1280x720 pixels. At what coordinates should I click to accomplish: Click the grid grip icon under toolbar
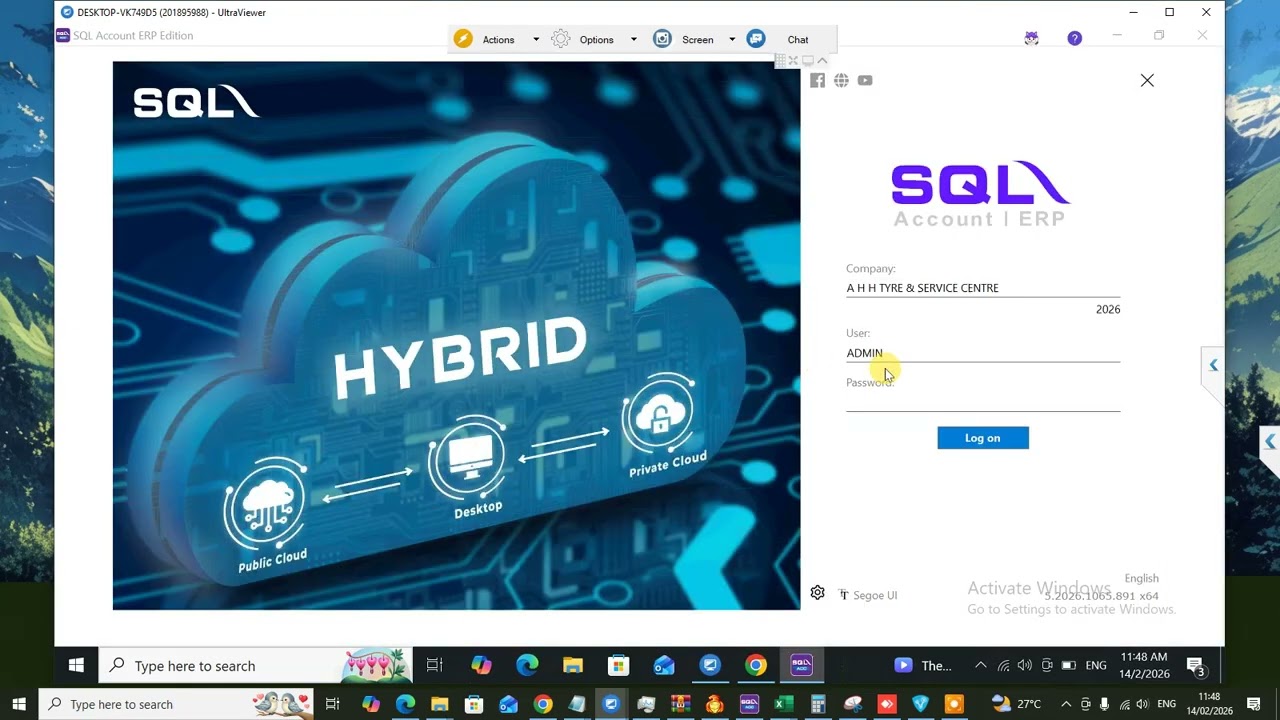(x=780, y=60)
